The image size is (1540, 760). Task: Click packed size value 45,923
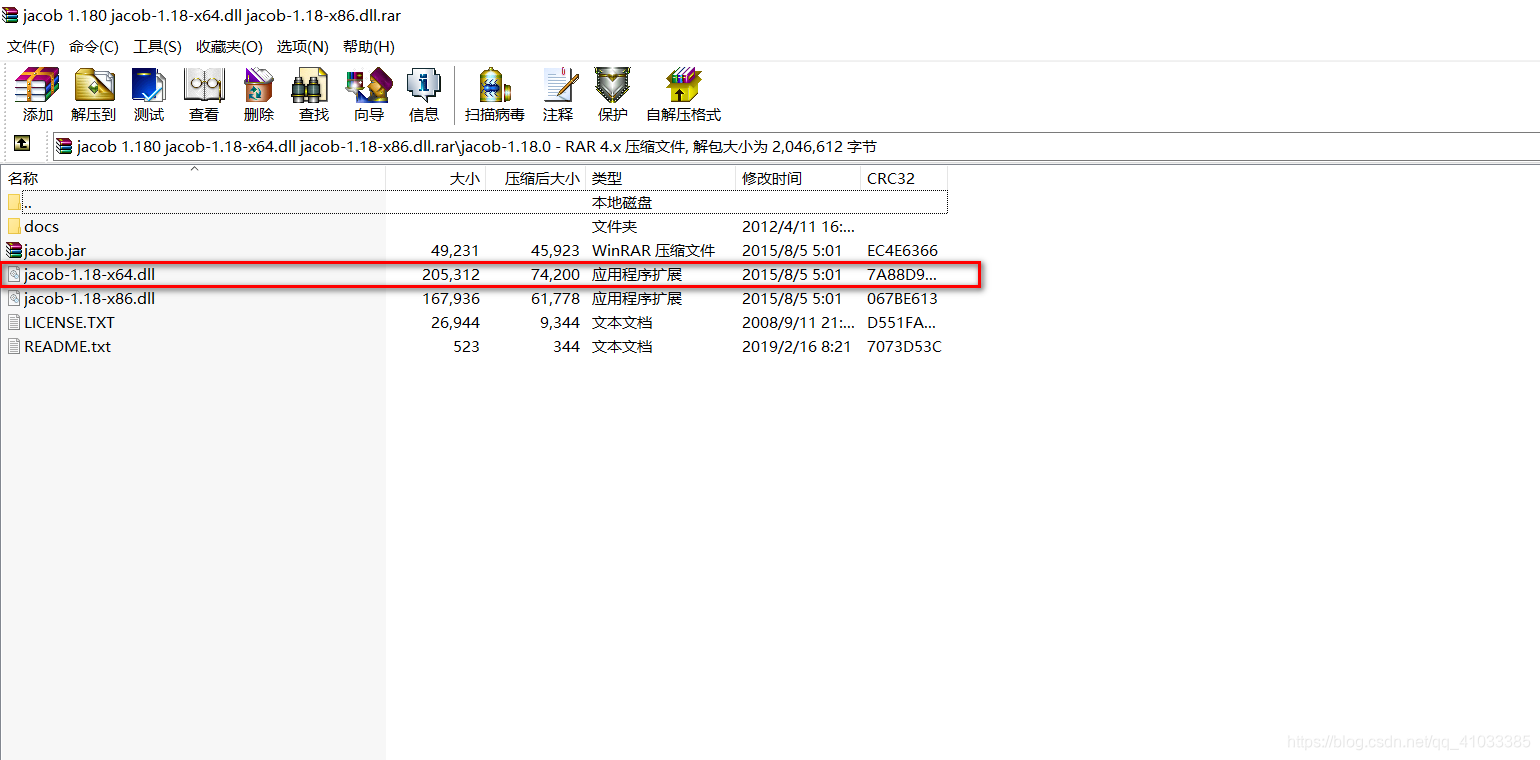pyautogui.click(x=556, y=251)
